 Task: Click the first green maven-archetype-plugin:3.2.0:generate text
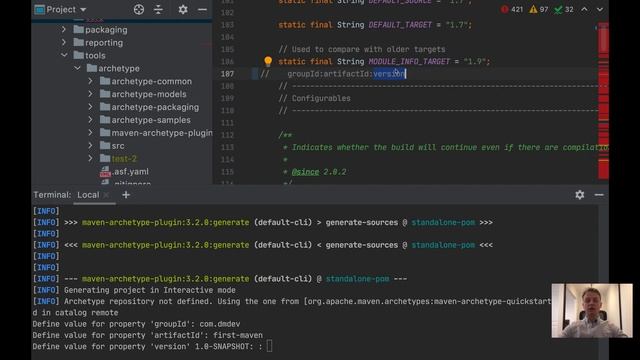tap(165, 222)
